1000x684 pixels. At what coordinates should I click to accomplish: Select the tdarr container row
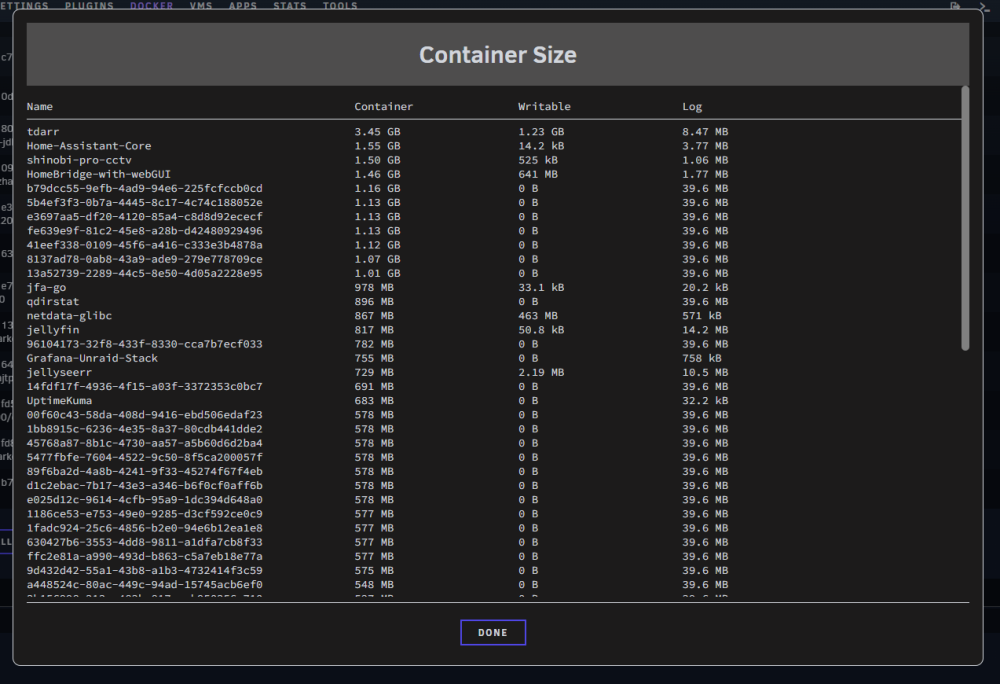coord(494,131)
